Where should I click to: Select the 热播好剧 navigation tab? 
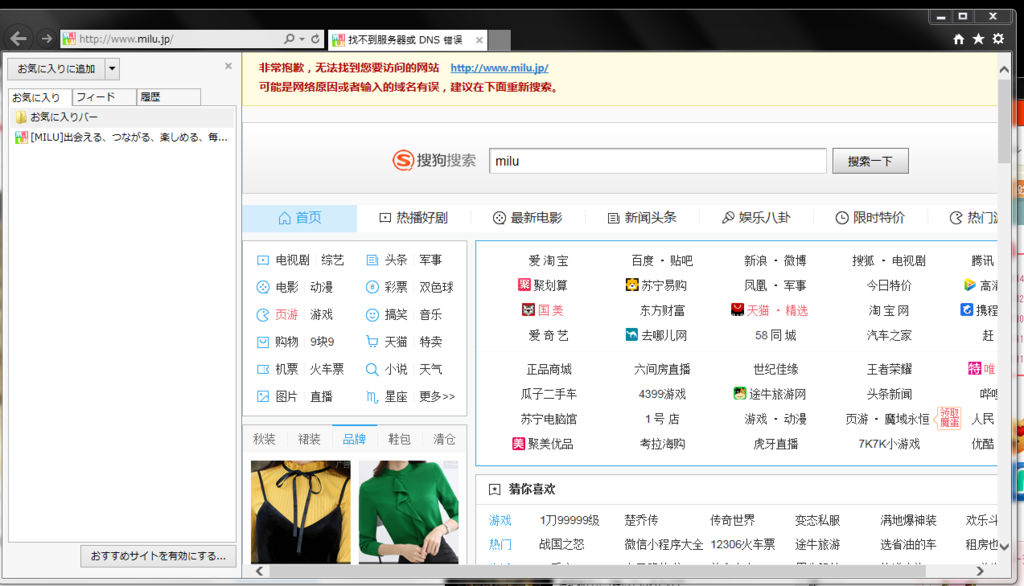tap(413, 218)
